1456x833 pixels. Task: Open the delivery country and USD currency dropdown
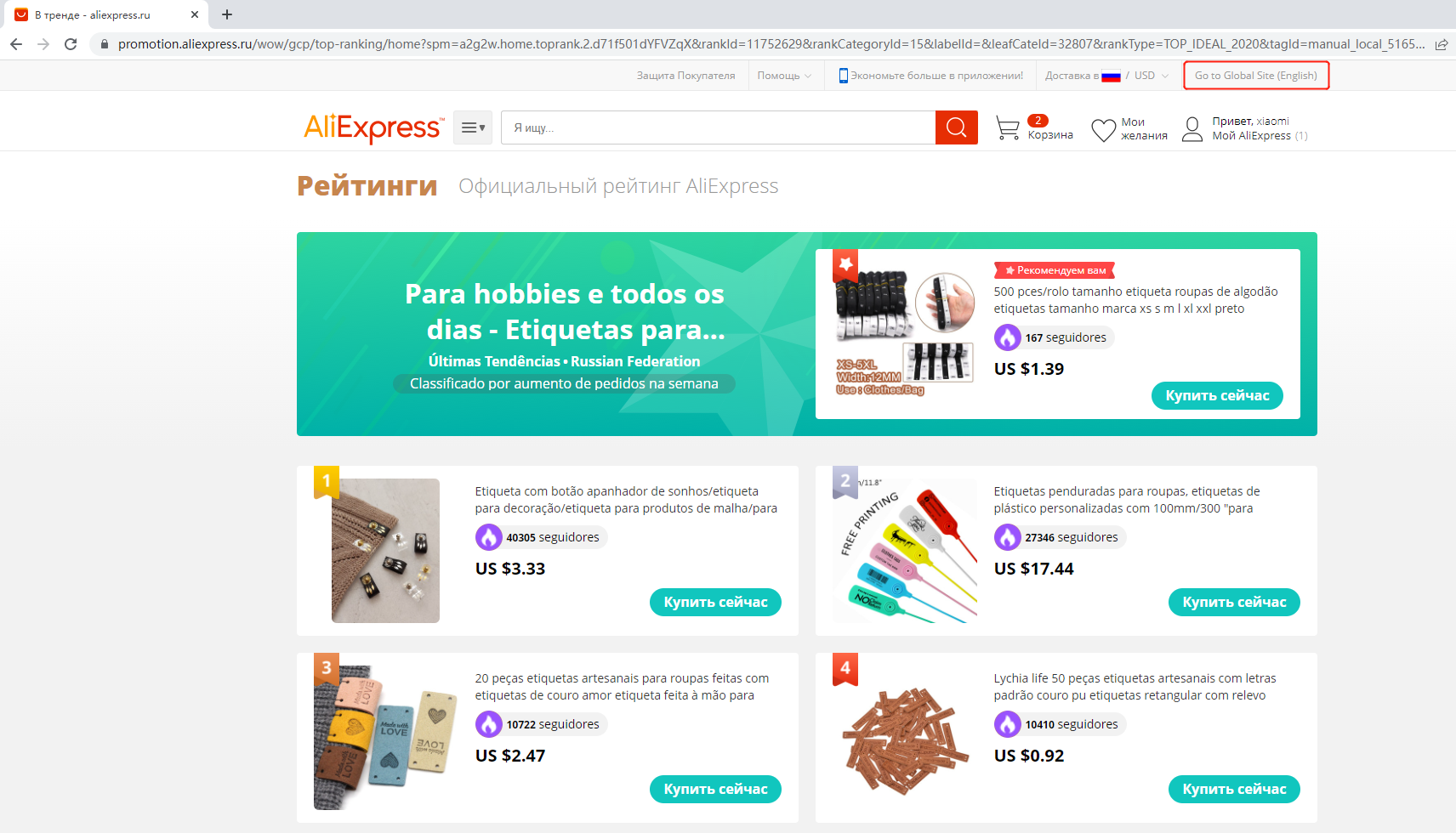click(x=1106, y=76)
